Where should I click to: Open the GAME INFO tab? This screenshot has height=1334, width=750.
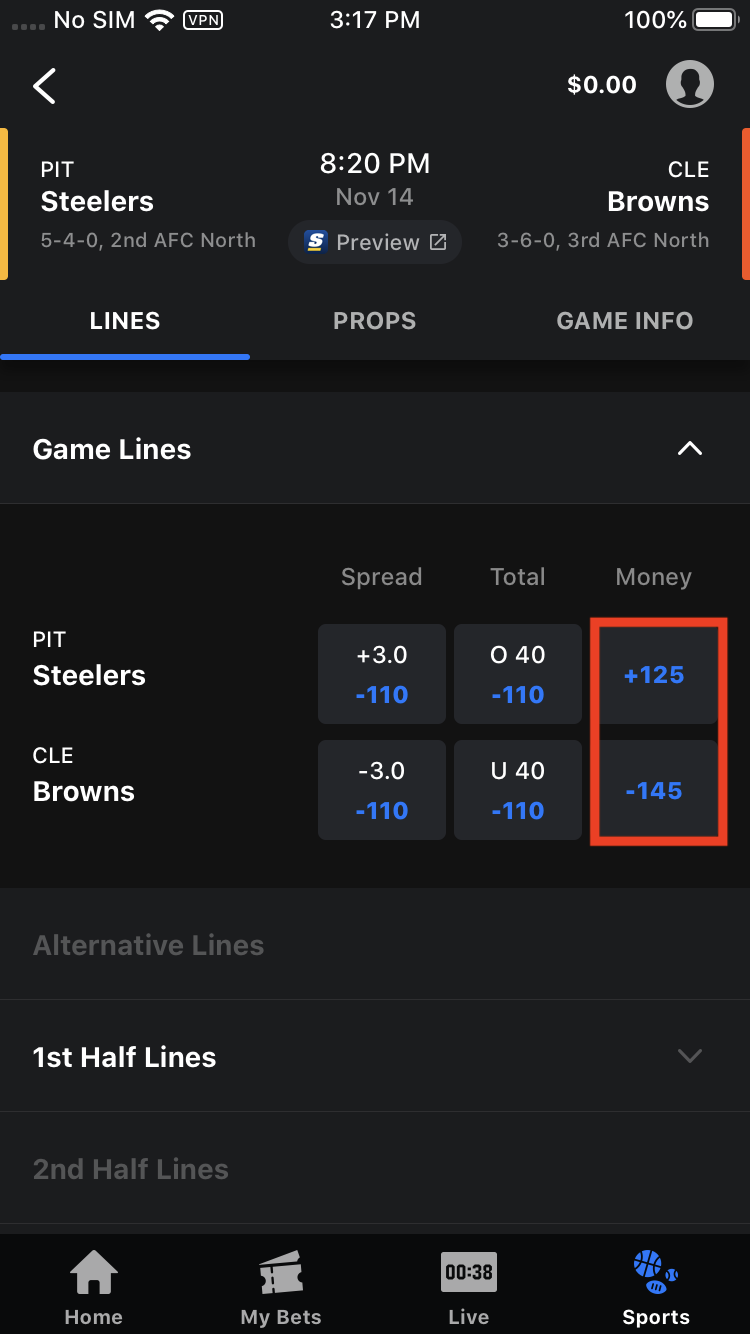pos(624,320)
